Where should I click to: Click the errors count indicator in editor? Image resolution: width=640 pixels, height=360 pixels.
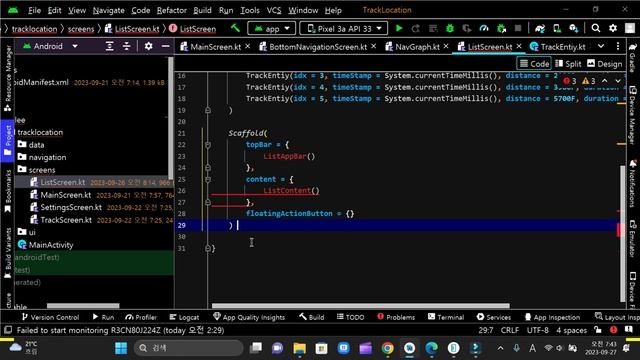click(570, 81)
